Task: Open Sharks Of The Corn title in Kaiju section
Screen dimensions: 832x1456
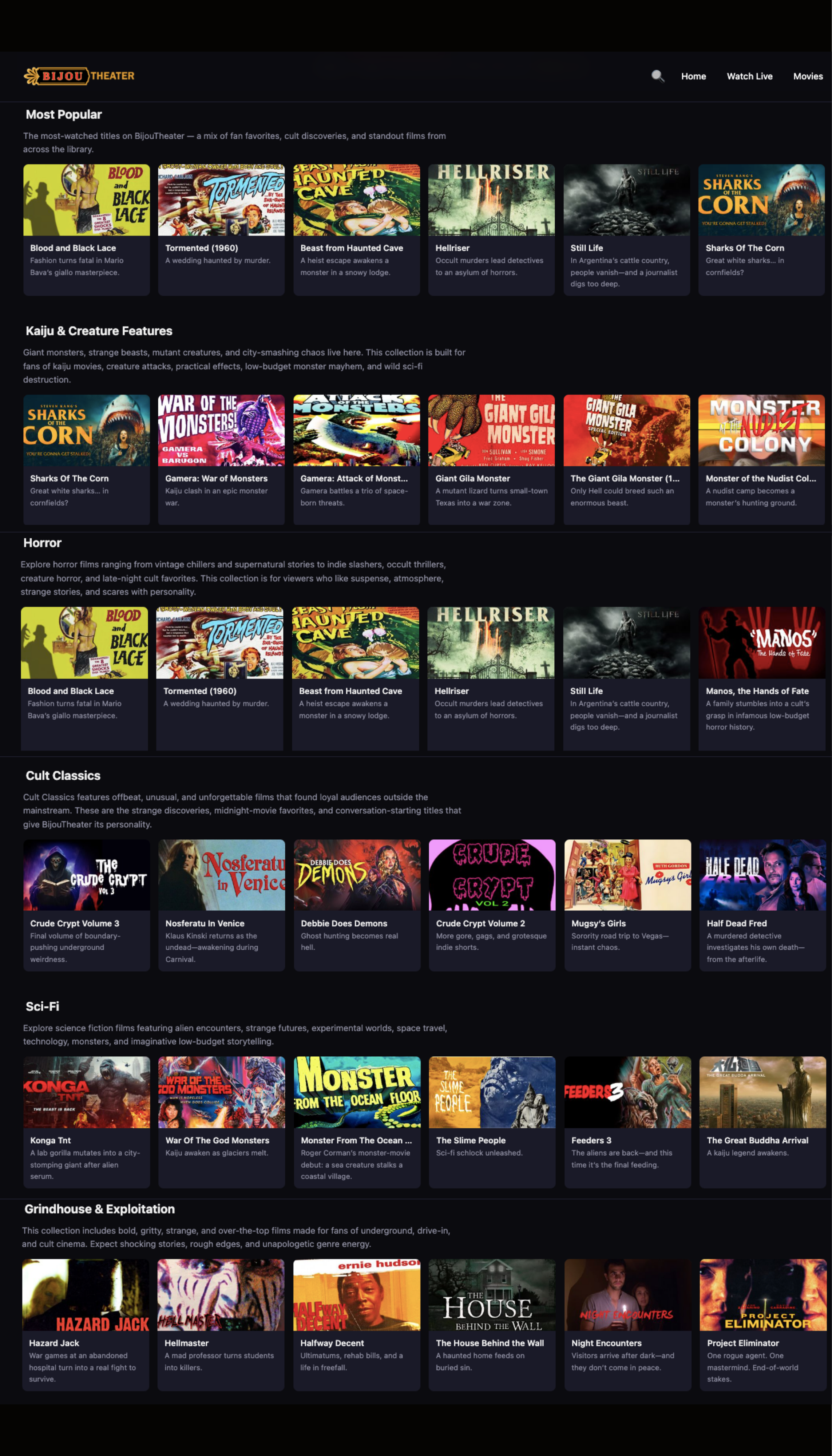Action: pyautogui.click(x=69, y=478)
